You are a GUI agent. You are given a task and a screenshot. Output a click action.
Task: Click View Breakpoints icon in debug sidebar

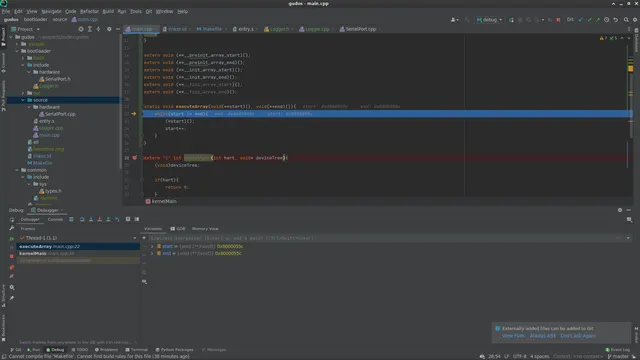[12, 267]
